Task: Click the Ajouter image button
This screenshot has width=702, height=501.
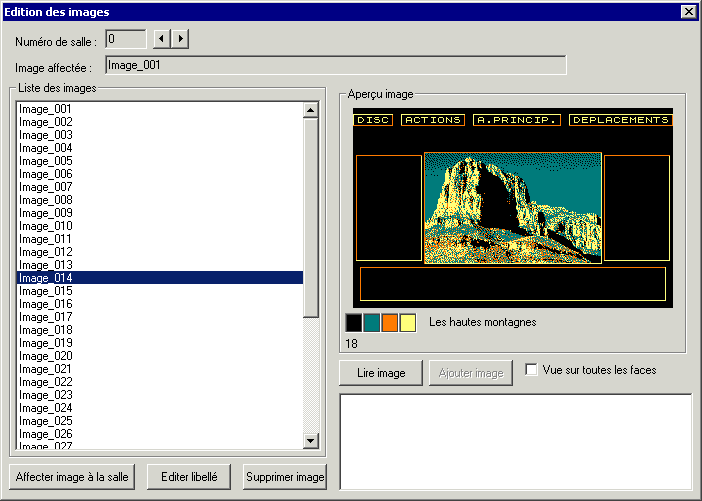Action: pyautogui.click(x=471, y=373)
